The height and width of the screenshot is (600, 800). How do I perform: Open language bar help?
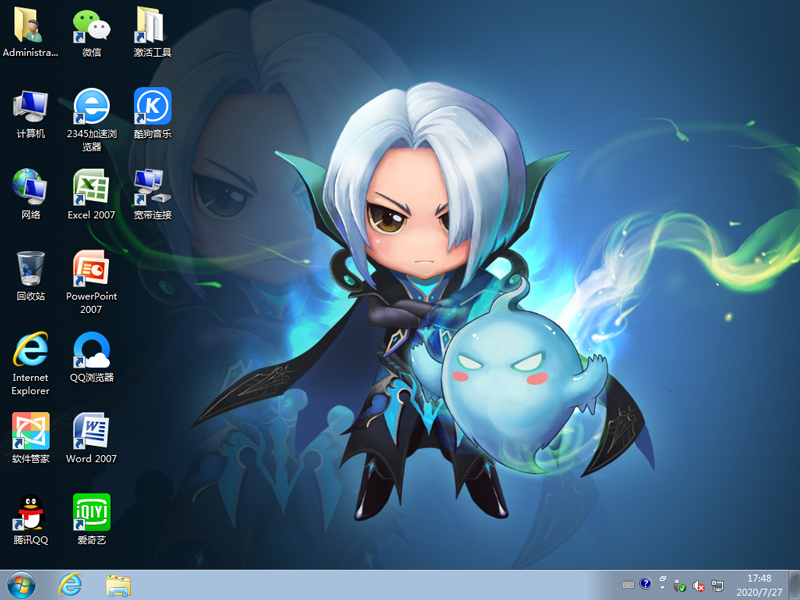click(x=645, y=584)
